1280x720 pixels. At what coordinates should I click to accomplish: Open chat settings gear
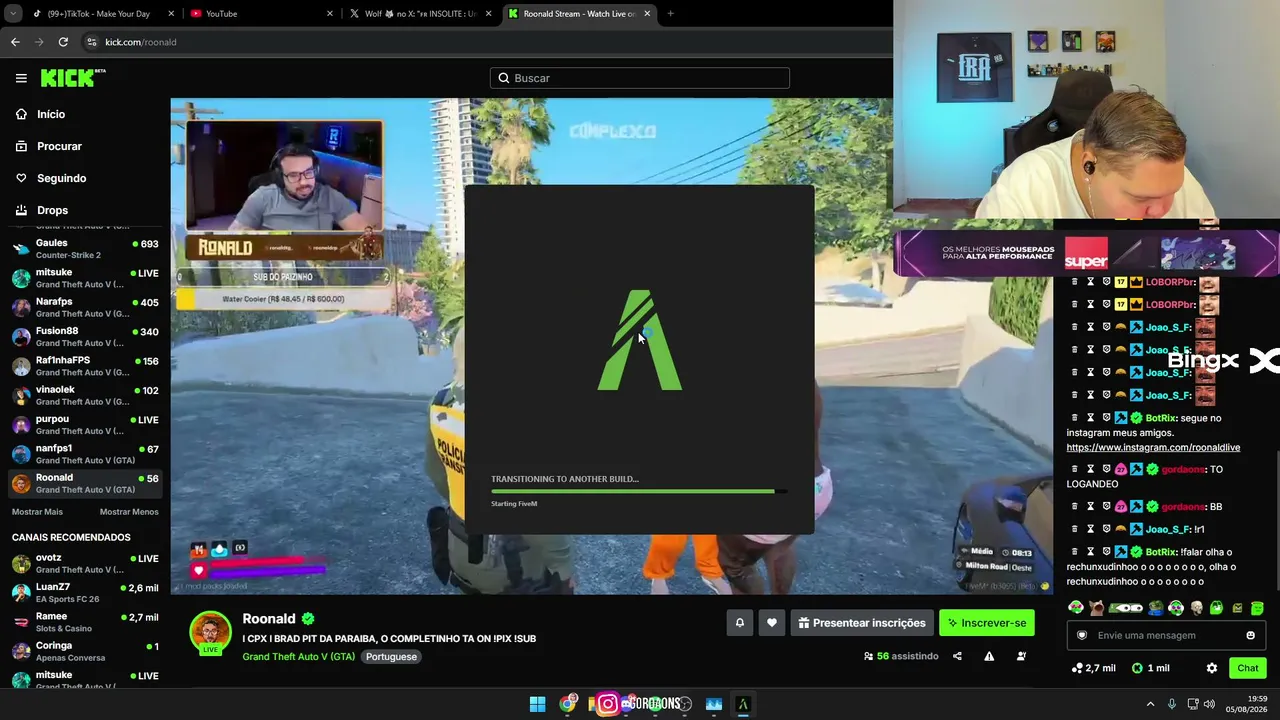tap(1212, 668)
